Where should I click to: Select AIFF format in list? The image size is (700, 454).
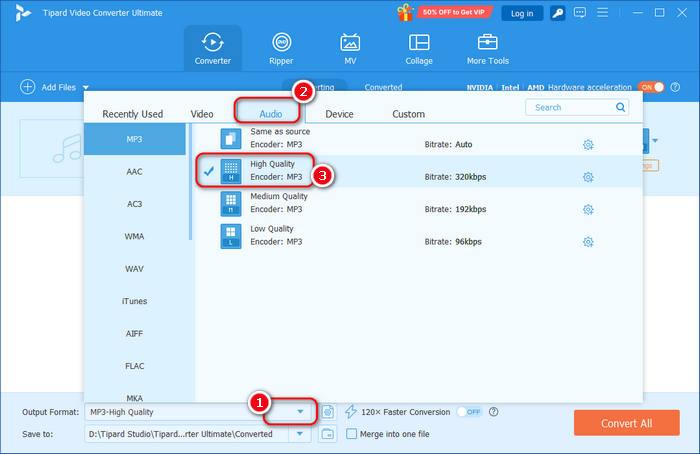coord(134,333)
